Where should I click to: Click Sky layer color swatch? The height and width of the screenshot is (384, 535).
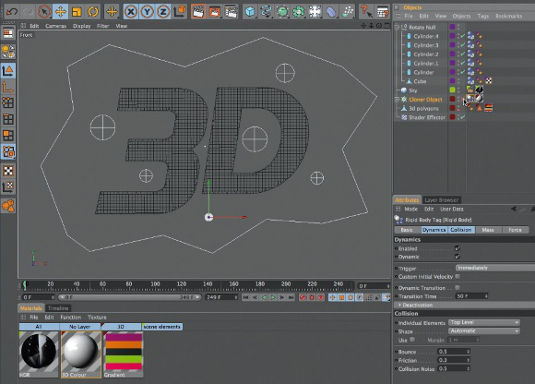(x=452, y=90)
